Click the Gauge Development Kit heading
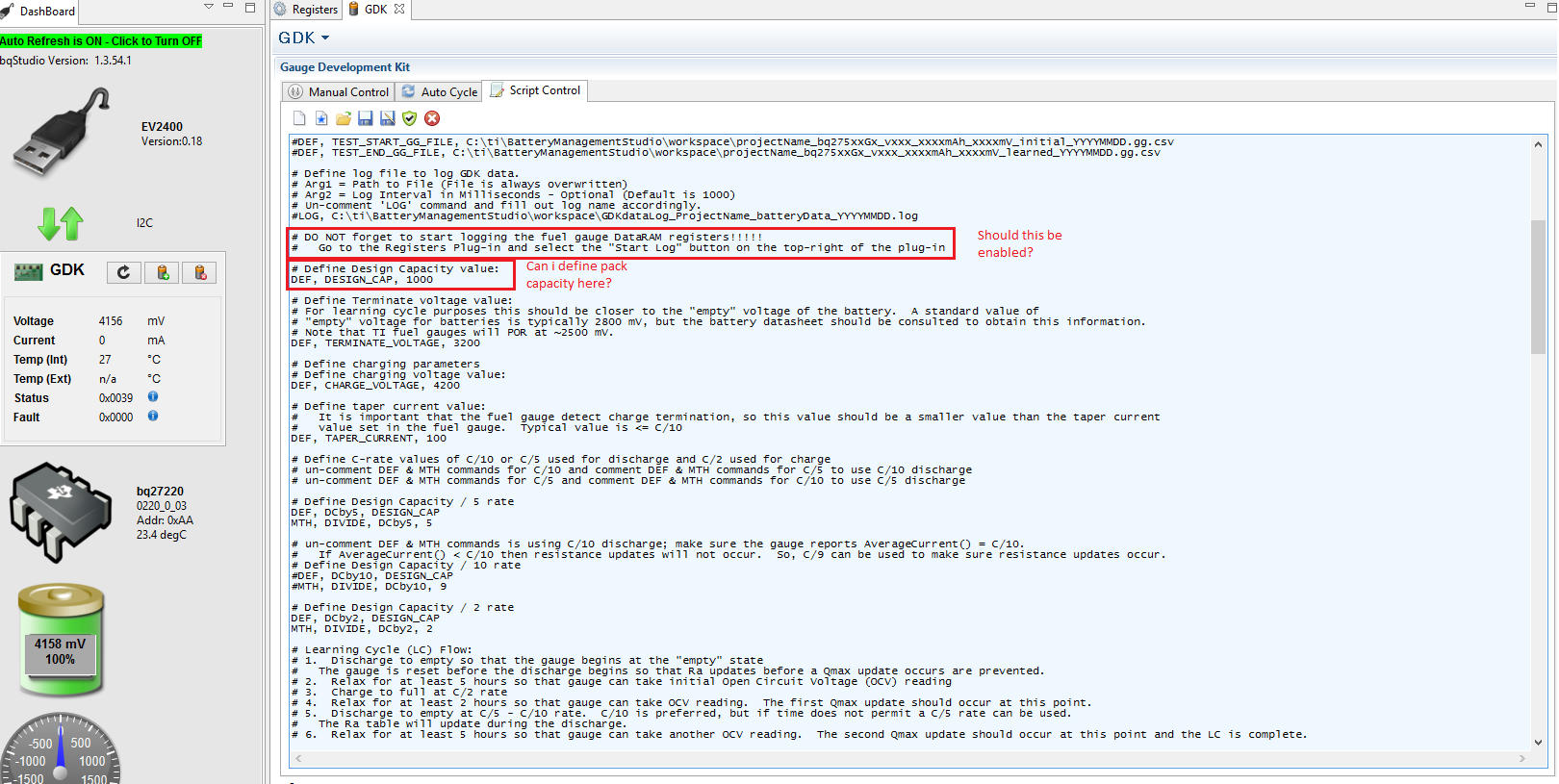 click(x=345, y=67)
